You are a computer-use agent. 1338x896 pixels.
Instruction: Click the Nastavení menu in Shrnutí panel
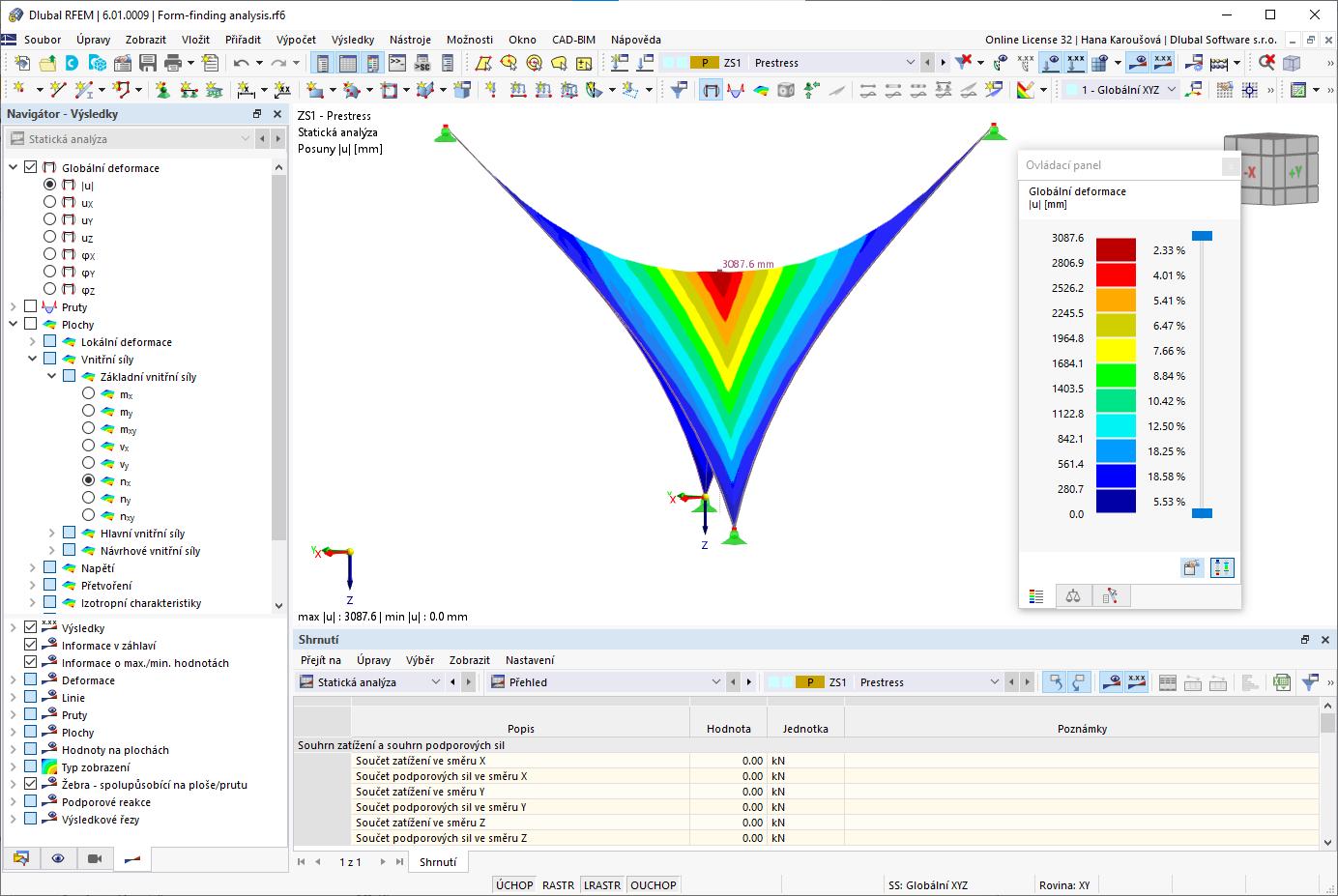coord(530,660)
